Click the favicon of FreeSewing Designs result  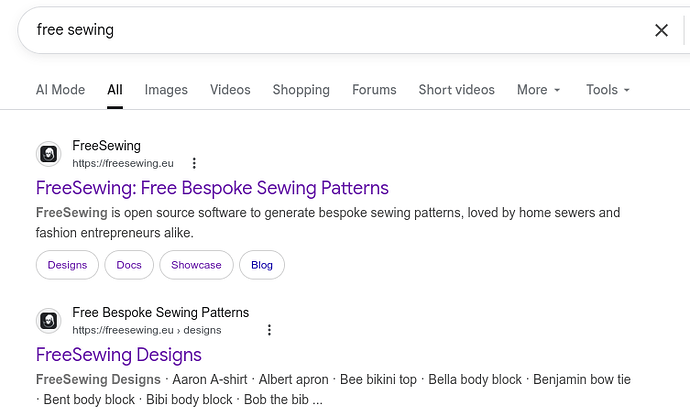[x=49, y=321]
